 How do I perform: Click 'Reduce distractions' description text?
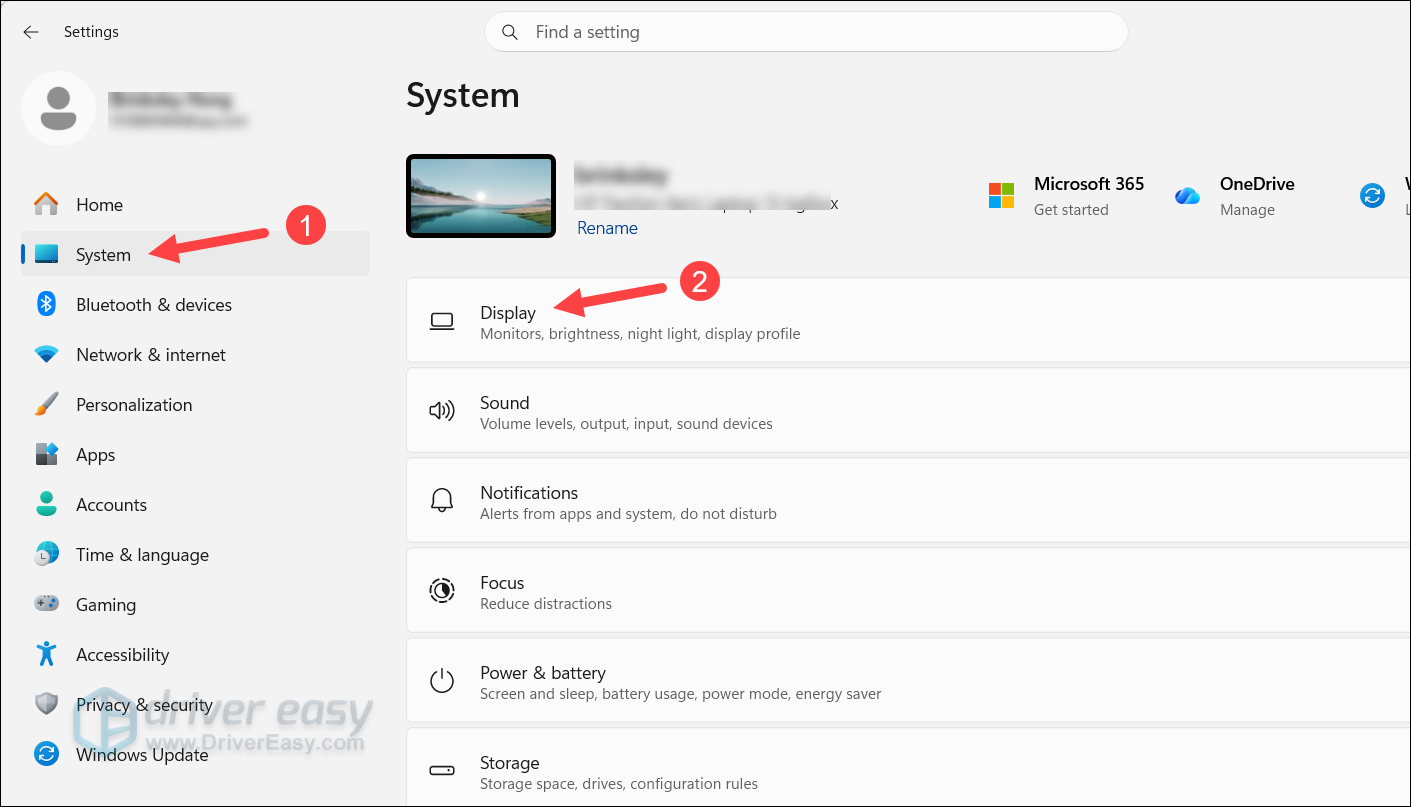tap(546, 604)
